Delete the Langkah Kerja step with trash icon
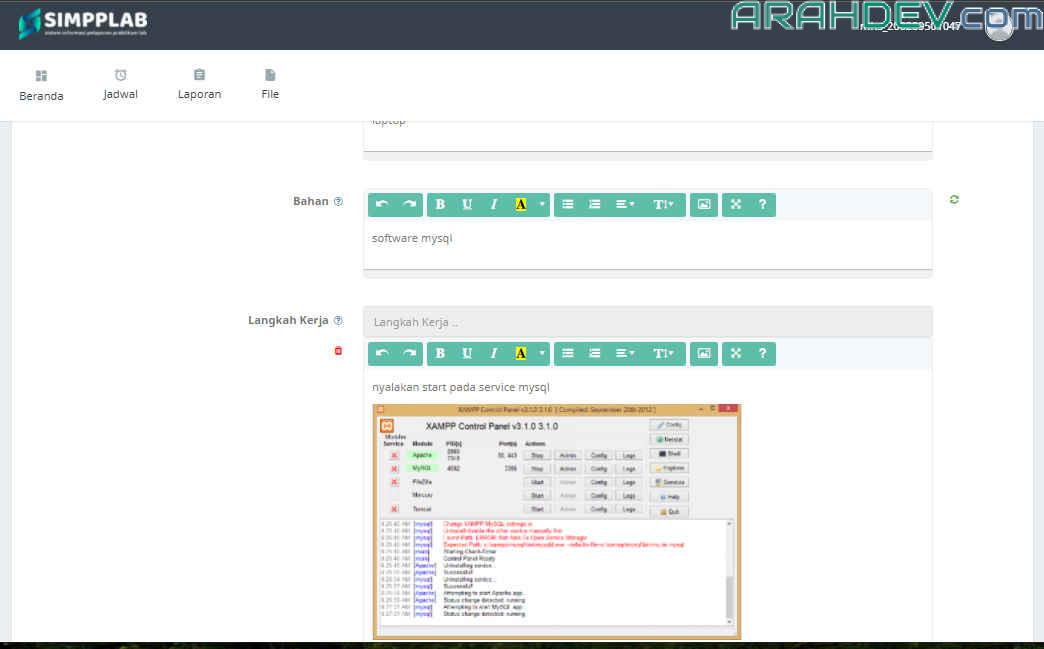The image size is (1044, 649). [x=338, y=351]
